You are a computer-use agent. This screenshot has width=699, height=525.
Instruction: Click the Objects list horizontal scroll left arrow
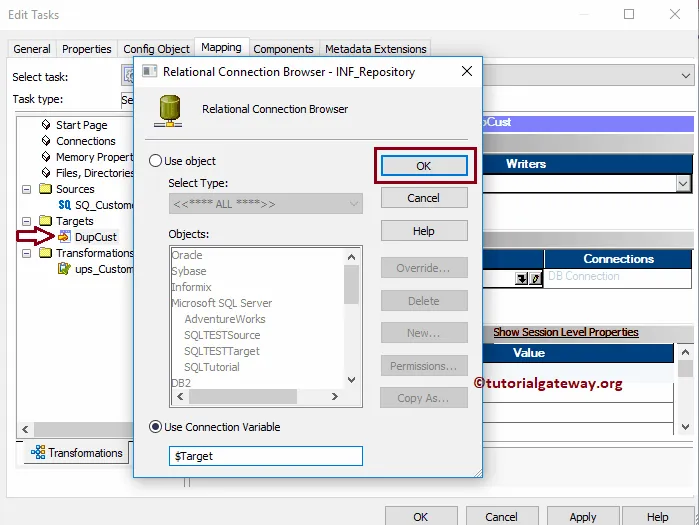tap(180, 396)
